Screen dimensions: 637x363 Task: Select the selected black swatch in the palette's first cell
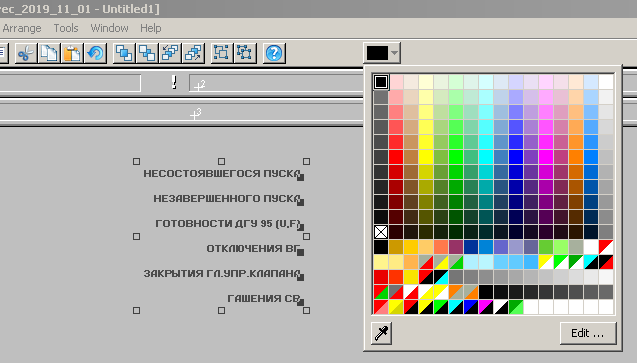(381, 82)
